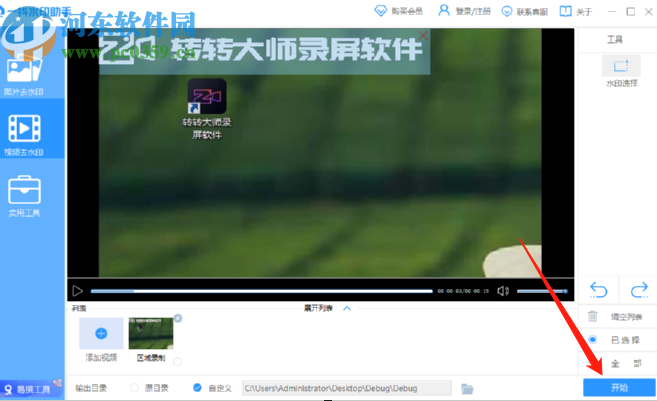Click the 清空列表 trash icon
657x401 pixels.
pyautogui.click(x=592, y=316)
